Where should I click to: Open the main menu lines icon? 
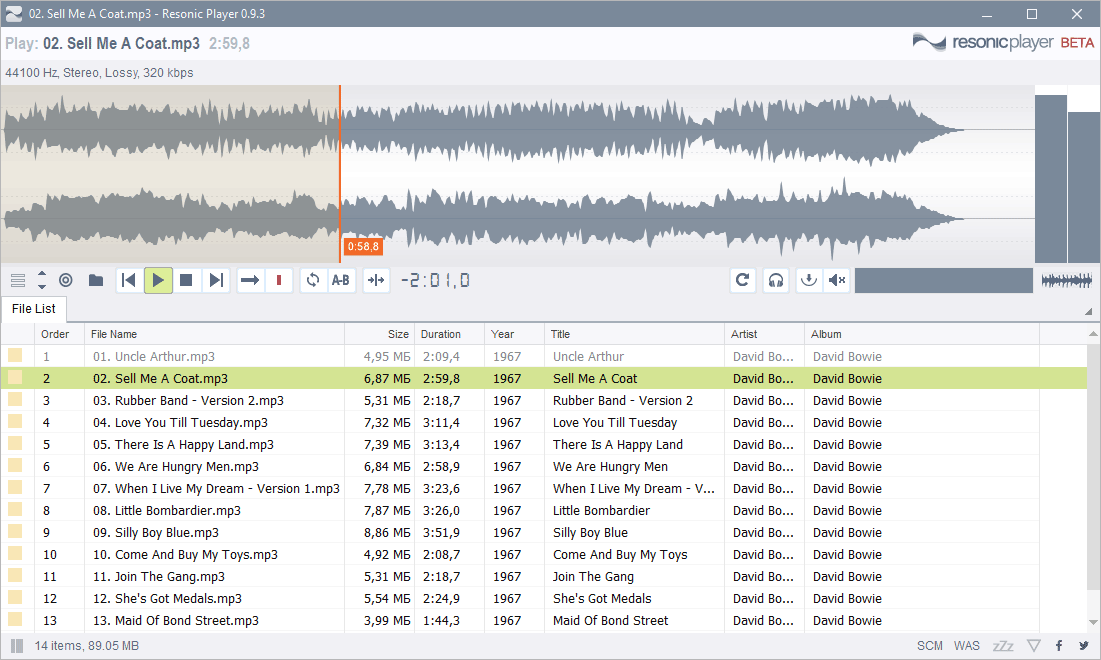18,281
